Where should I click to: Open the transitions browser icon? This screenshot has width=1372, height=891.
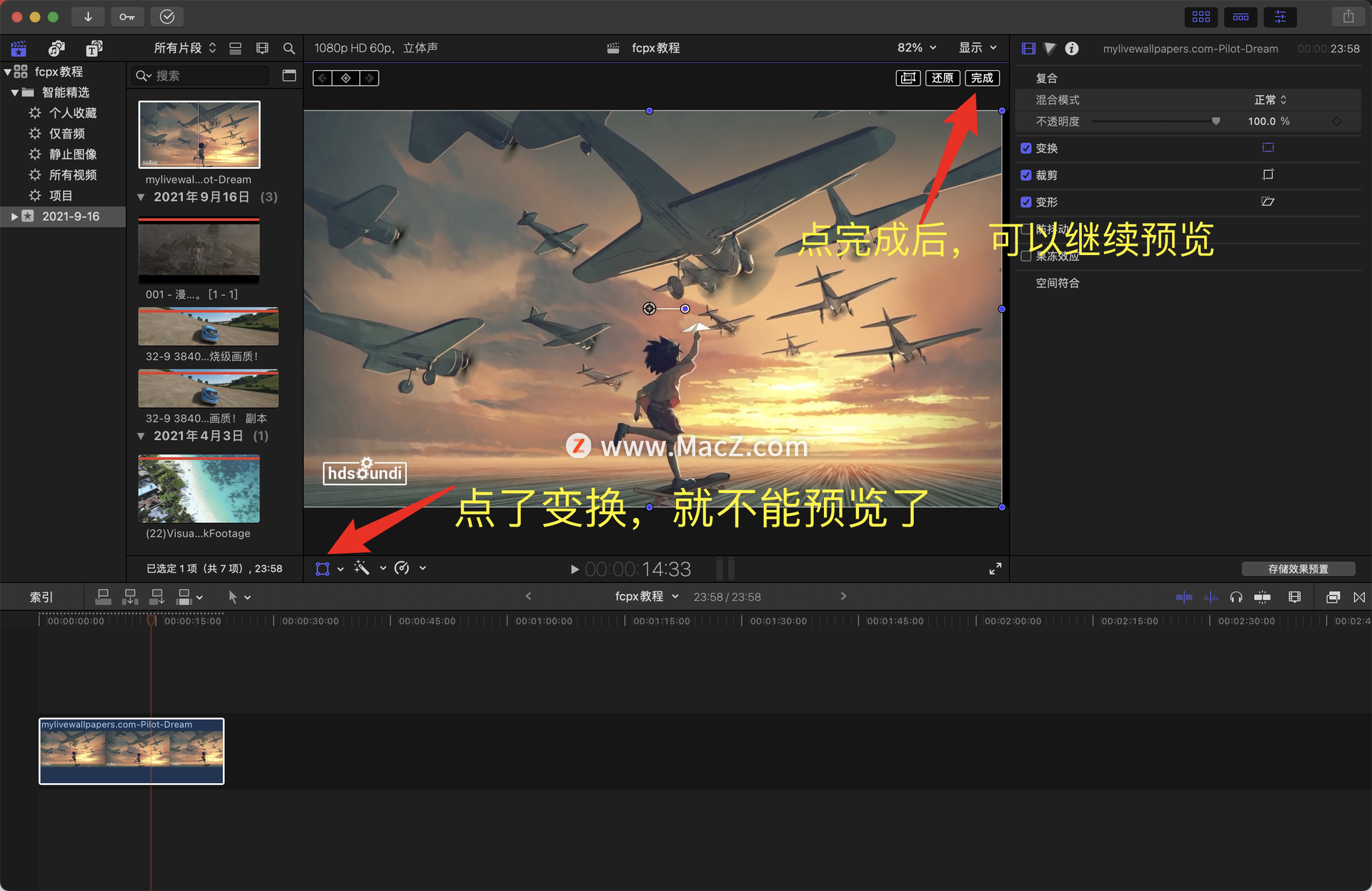point(1359,597)
